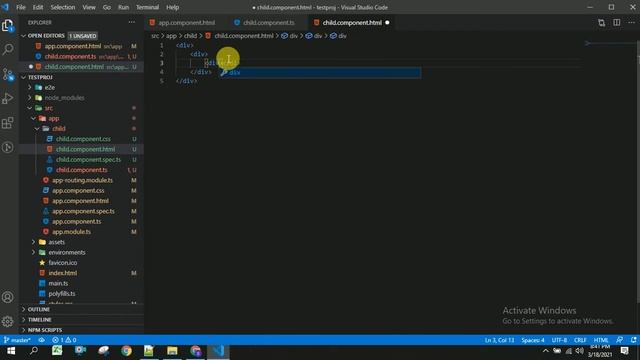Click Ln 3, Col 13 cursor position
The width and height of the screenshot is (640, 360).
[x=500, y=340]
